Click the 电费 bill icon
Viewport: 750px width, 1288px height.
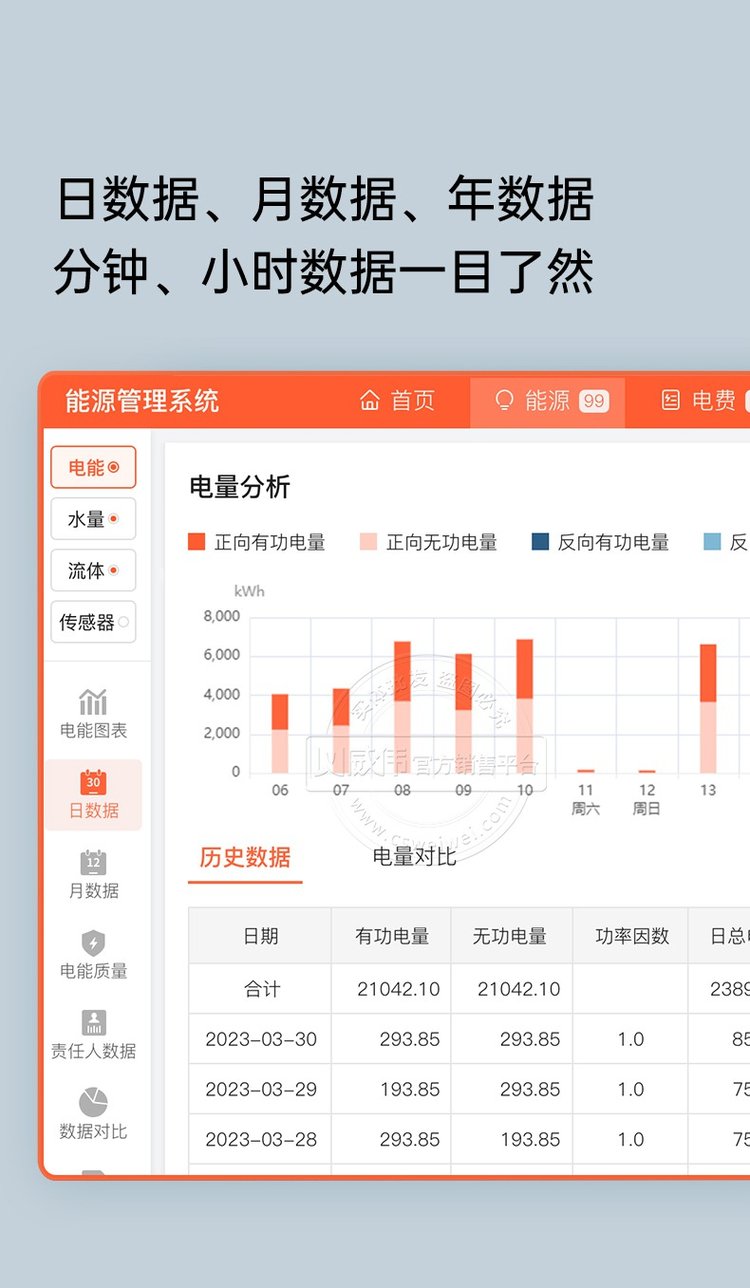(671, 401)
